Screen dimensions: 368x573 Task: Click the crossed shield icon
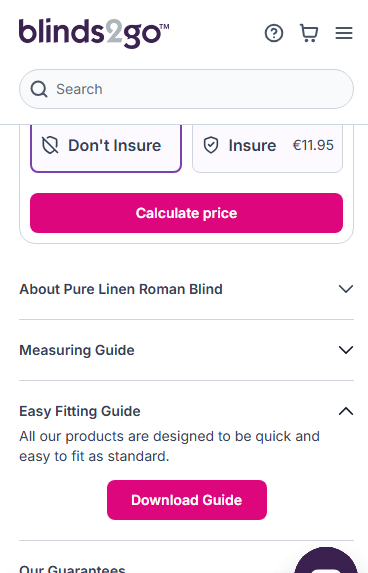pyautogui.click(x=50, y=145)
